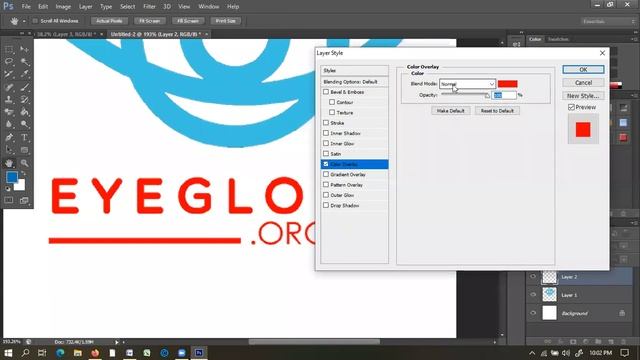
Task: Select the Spot Healing Brush tool
Action: pos(9,87)
